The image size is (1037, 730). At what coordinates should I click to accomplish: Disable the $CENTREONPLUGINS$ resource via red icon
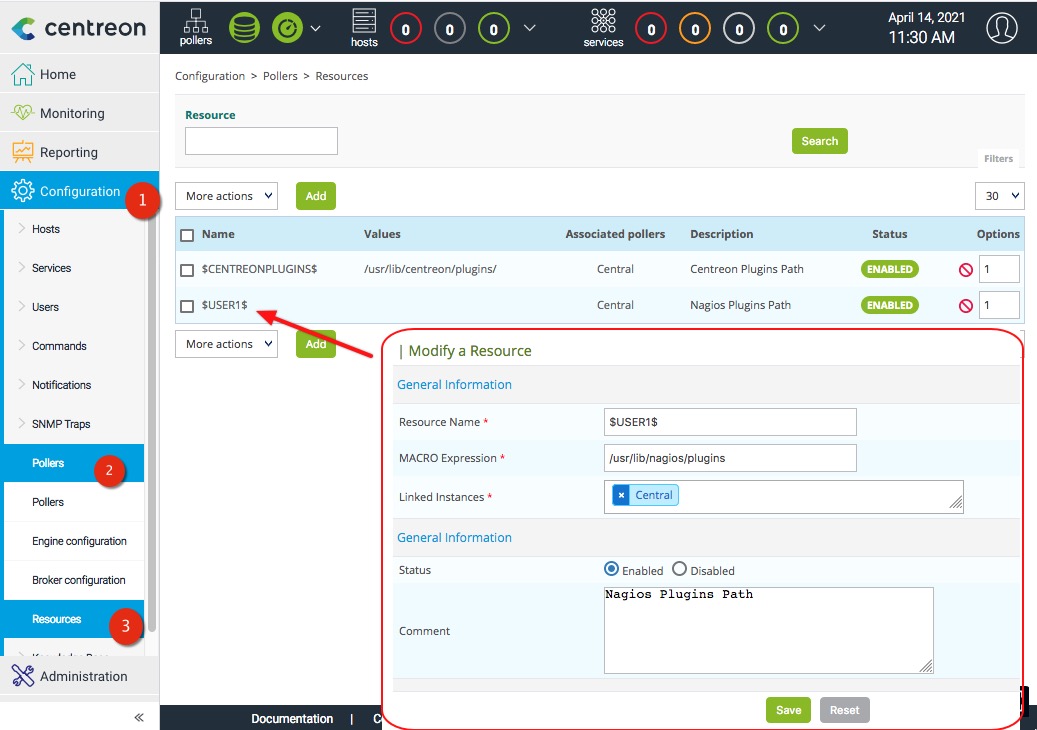click(966, 270)
